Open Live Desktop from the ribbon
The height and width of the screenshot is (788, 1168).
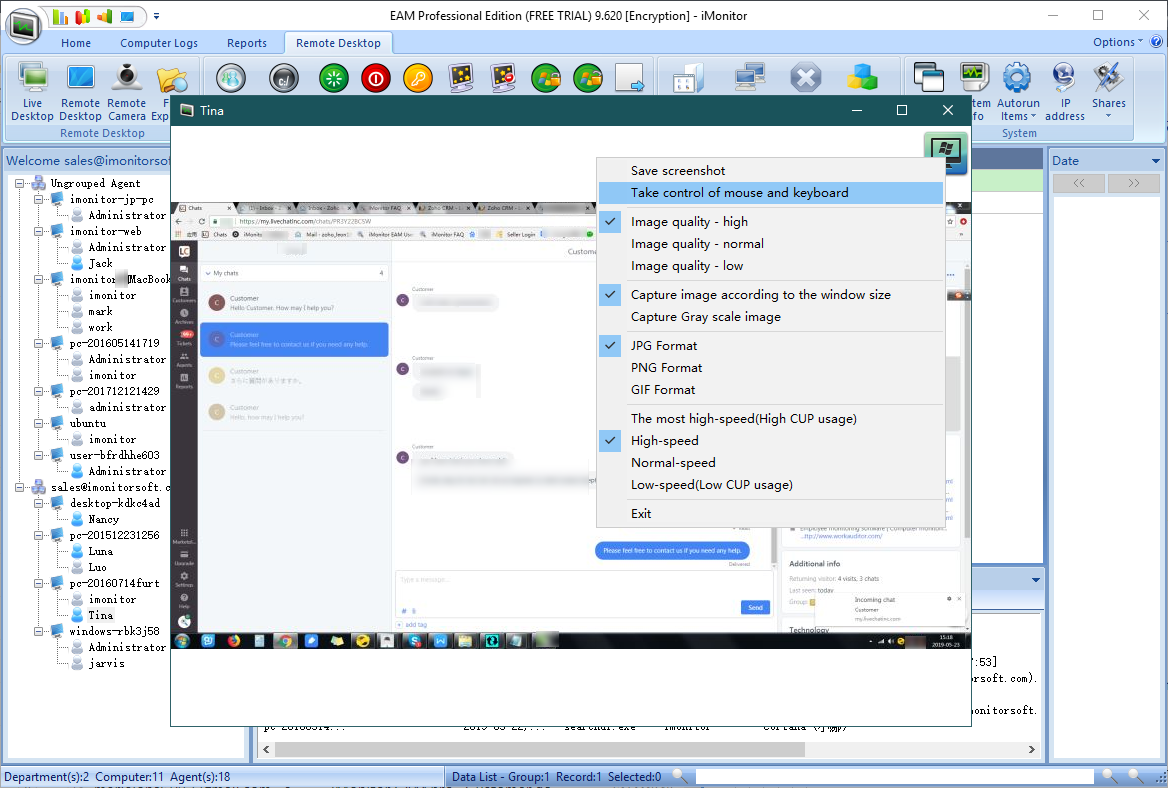(33, 92)
